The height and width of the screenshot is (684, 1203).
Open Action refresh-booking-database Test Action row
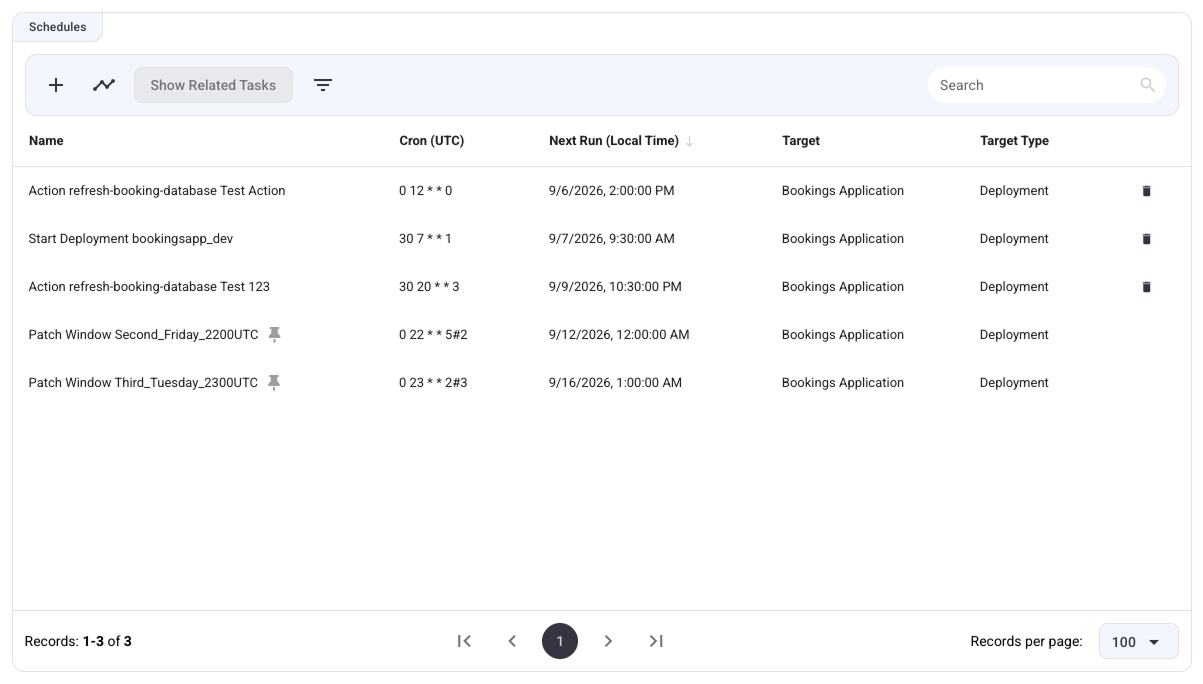point(601,191)
